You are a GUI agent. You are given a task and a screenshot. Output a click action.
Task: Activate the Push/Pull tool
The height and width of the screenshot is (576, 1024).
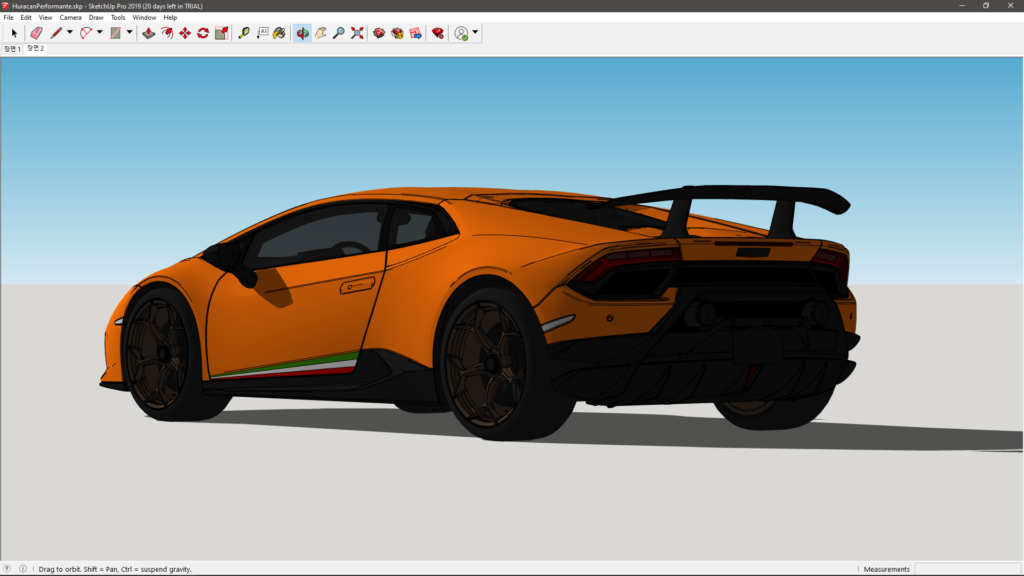148,33
